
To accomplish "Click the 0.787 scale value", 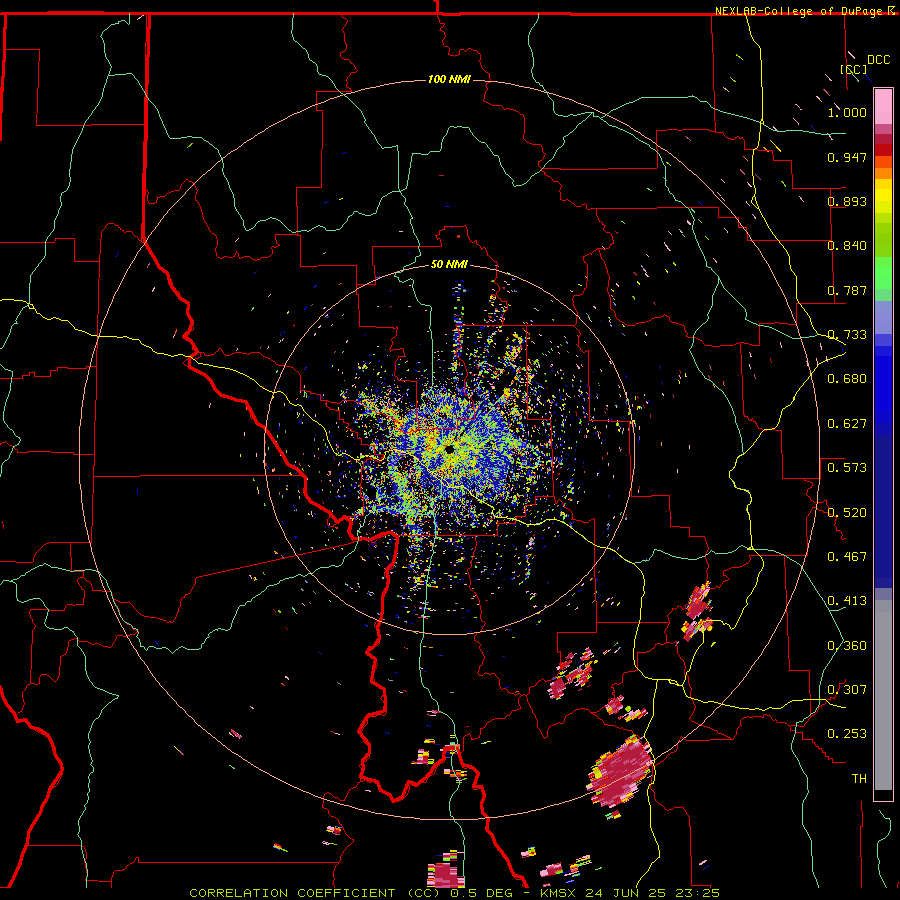I will [847, 290].
